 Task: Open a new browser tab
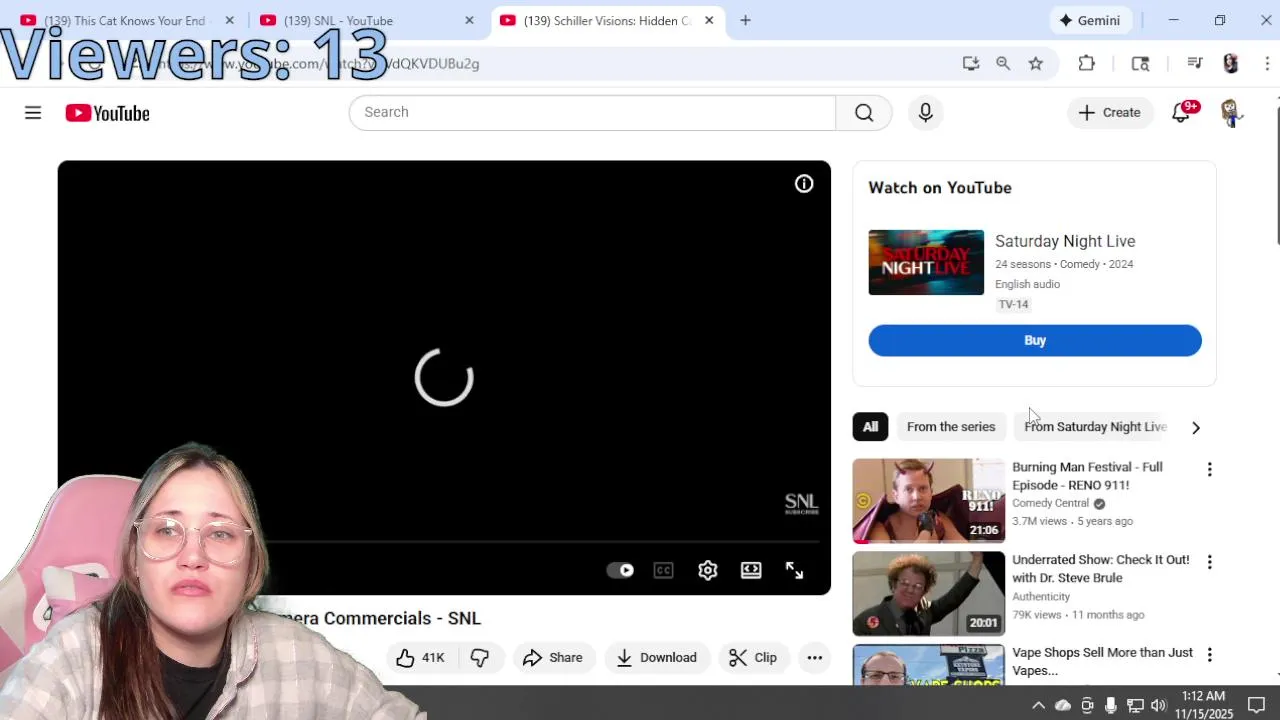point(745,20)
